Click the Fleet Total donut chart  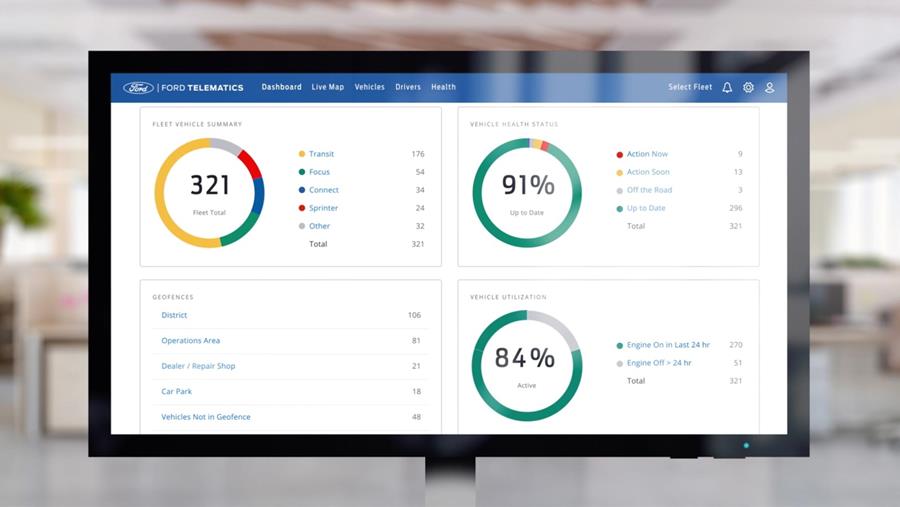coord(209,193)
